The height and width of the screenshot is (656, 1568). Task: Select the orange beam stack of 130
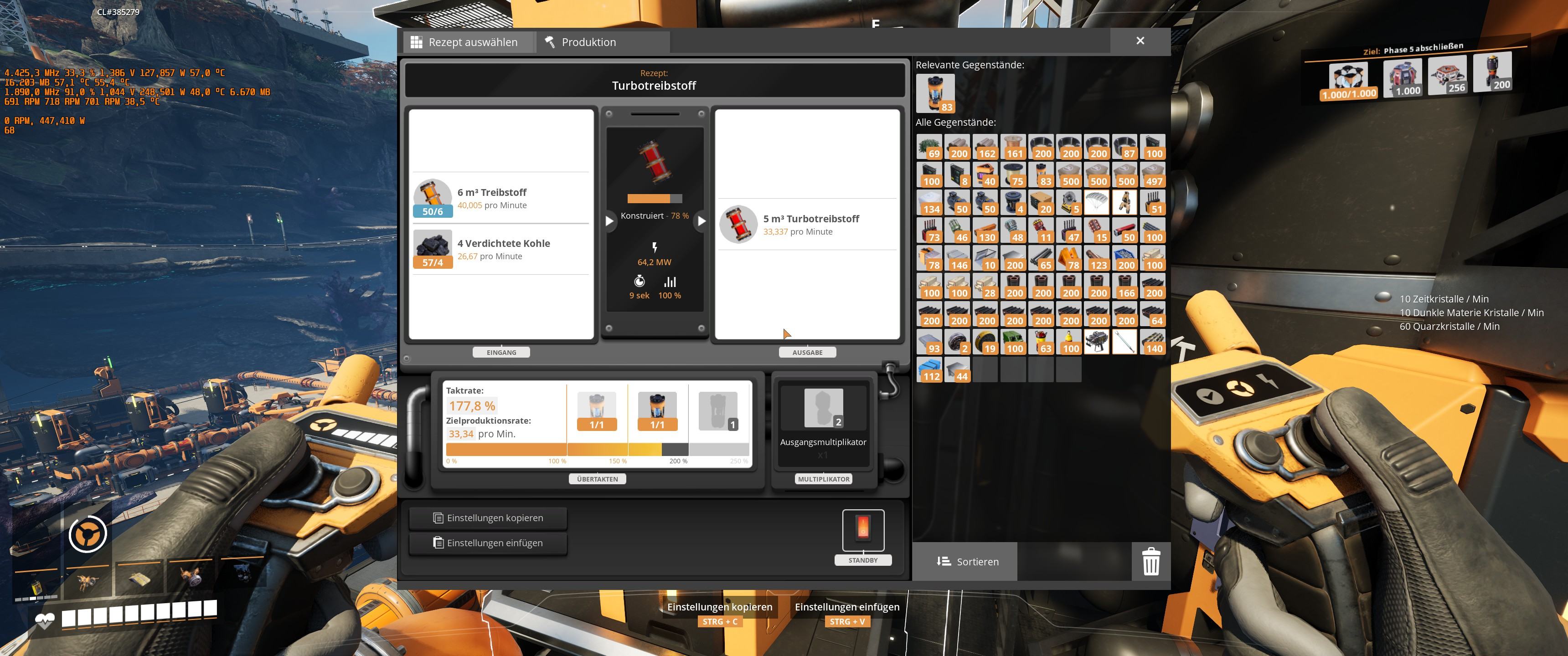coord(985,231)
